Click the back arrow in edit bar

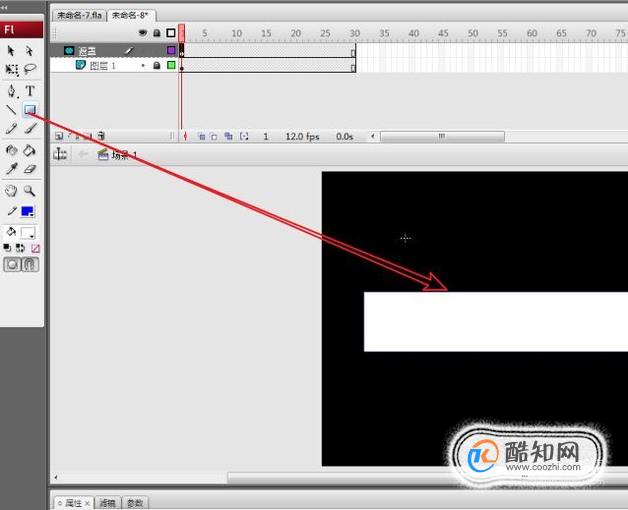click(83, 154)
